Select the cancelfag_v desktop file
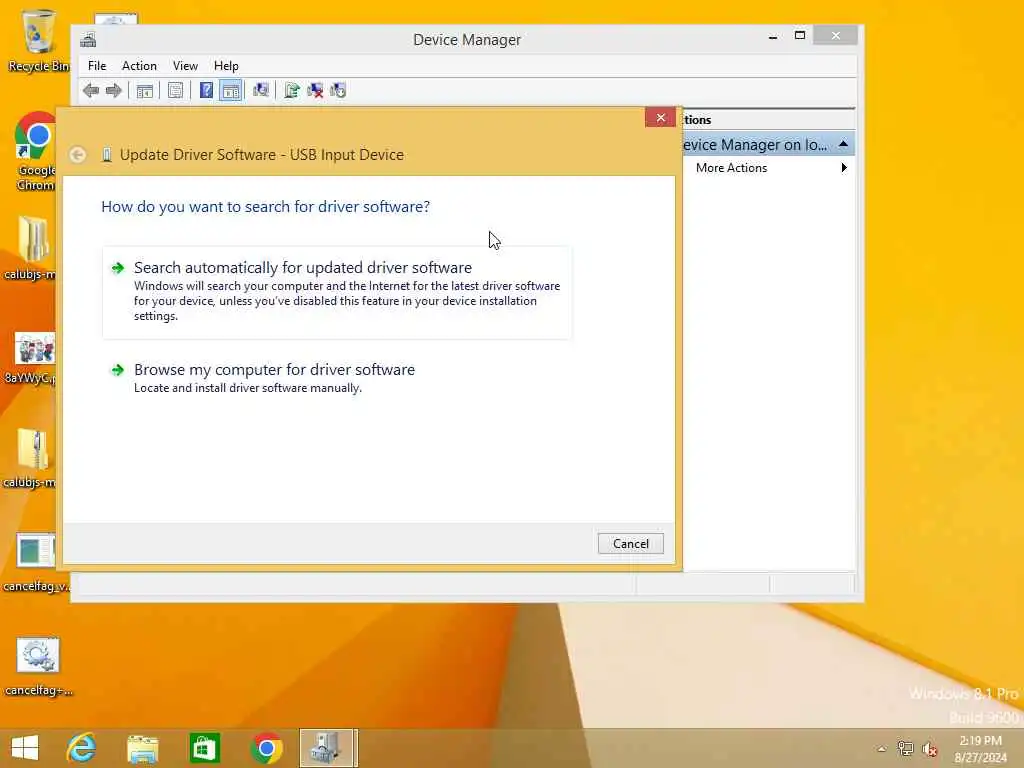 36,564
